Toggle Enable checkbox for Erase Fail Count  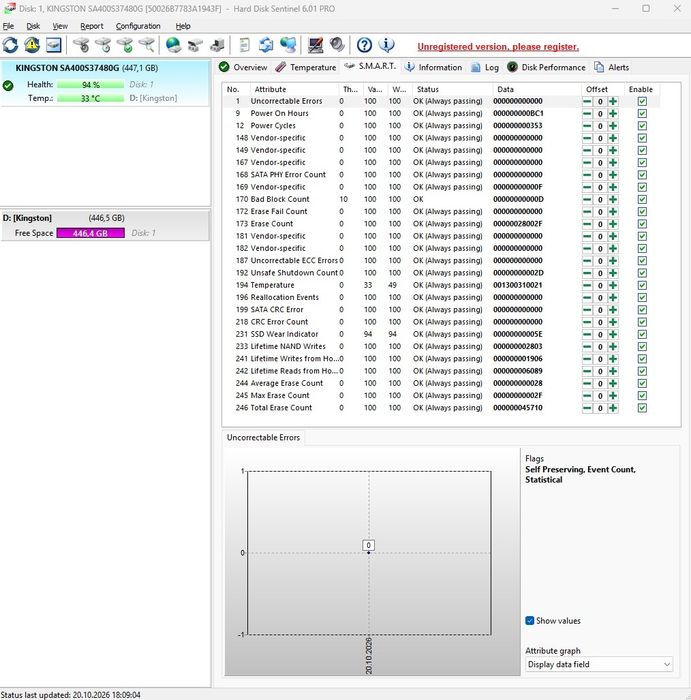click(x=642, y=212)
